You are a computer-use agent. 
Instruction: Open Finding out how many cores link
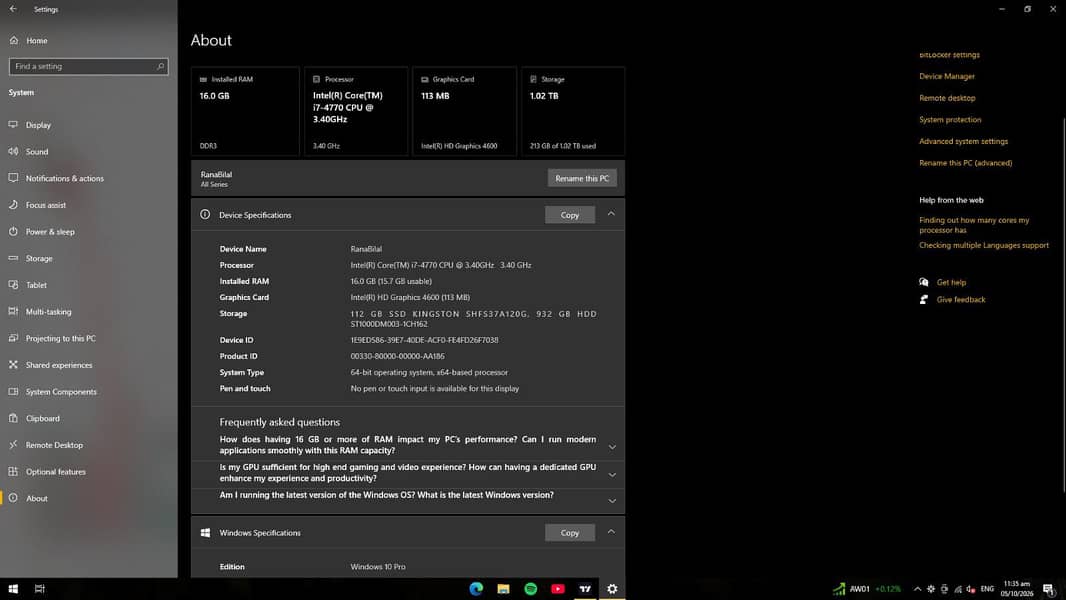tap(974, 225)
